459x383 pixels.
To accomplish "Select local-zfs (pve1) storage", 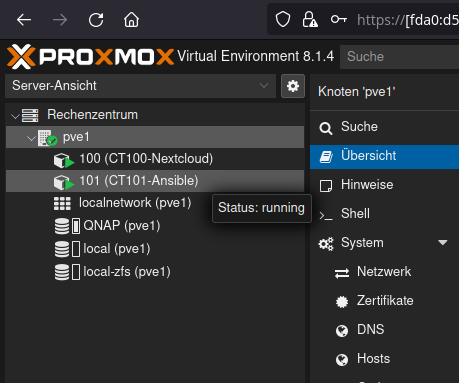I will 127,272.
